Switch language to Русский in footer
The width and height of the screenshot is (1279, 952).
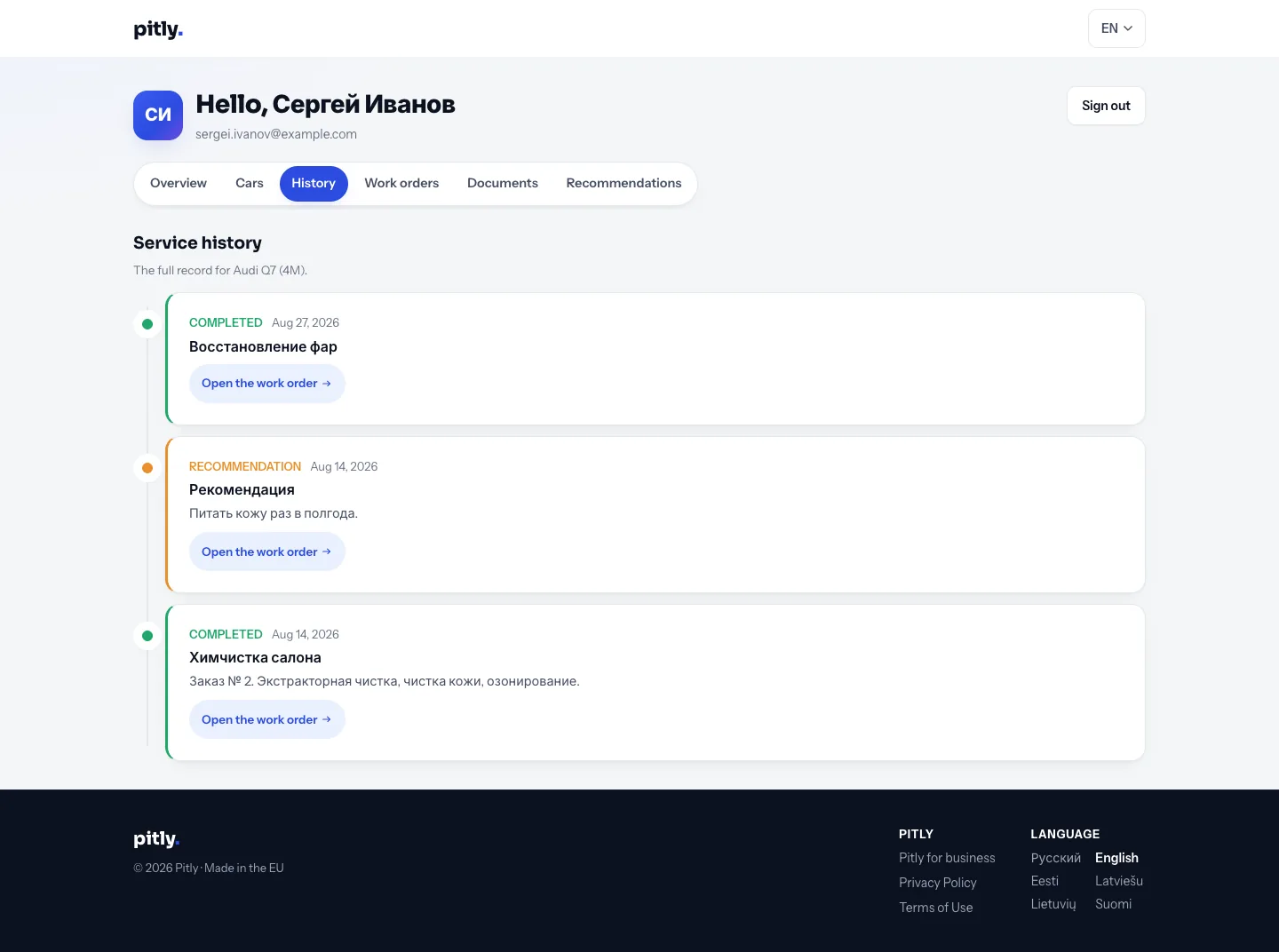tap(1055, 858)
